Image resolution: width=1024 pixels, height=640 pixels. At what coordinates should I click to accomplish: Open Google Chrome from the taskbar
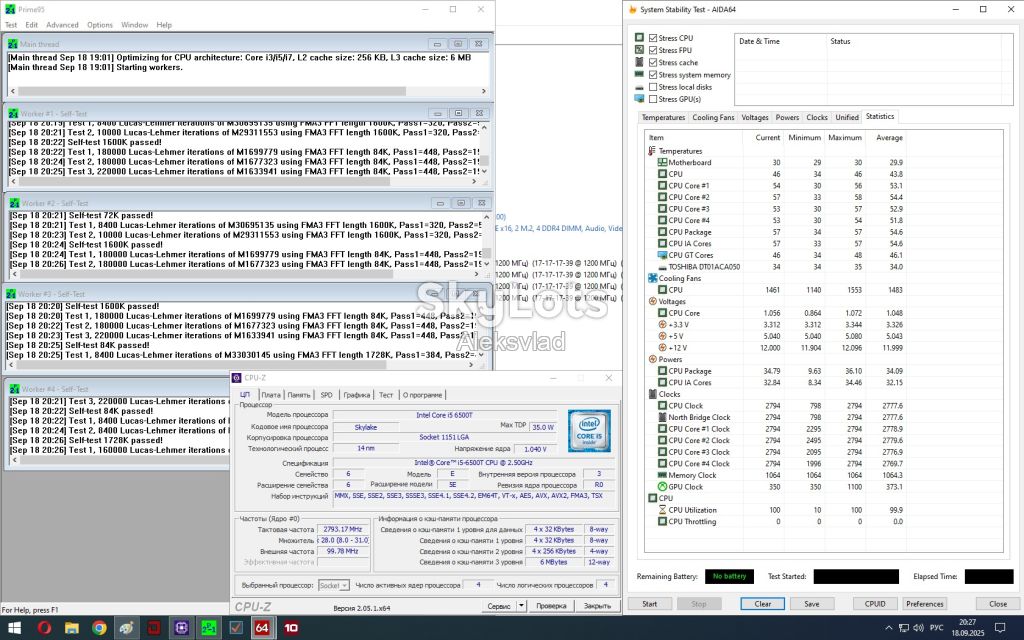(99, 628)
